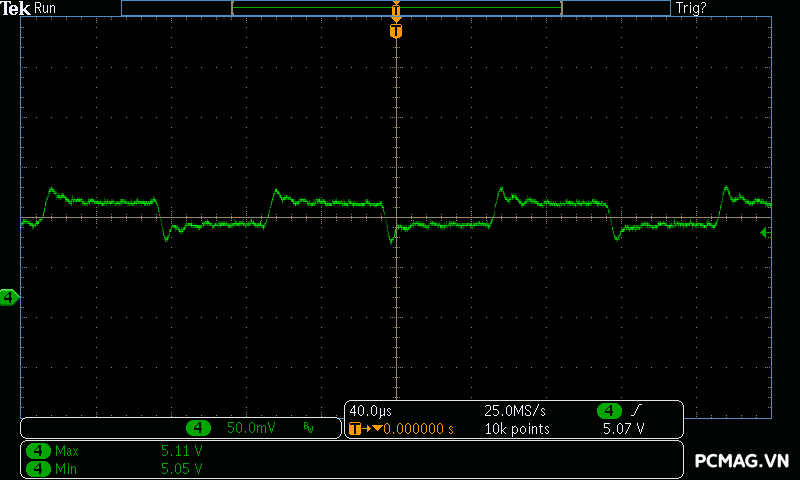Click the bandwidth limit BW icon
Image resolution: width=800 pixels, height=480 pixels.
[x=308, y=428]
